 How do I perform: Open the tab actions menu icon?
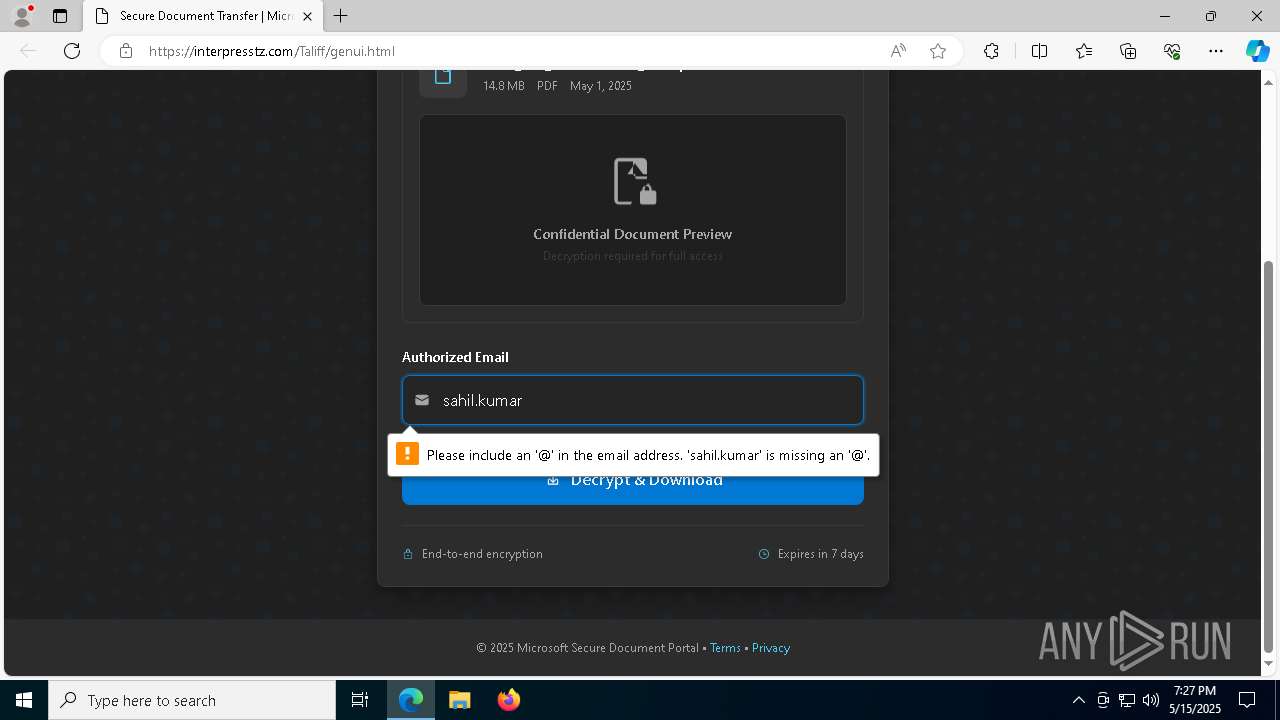pos(60,16)
